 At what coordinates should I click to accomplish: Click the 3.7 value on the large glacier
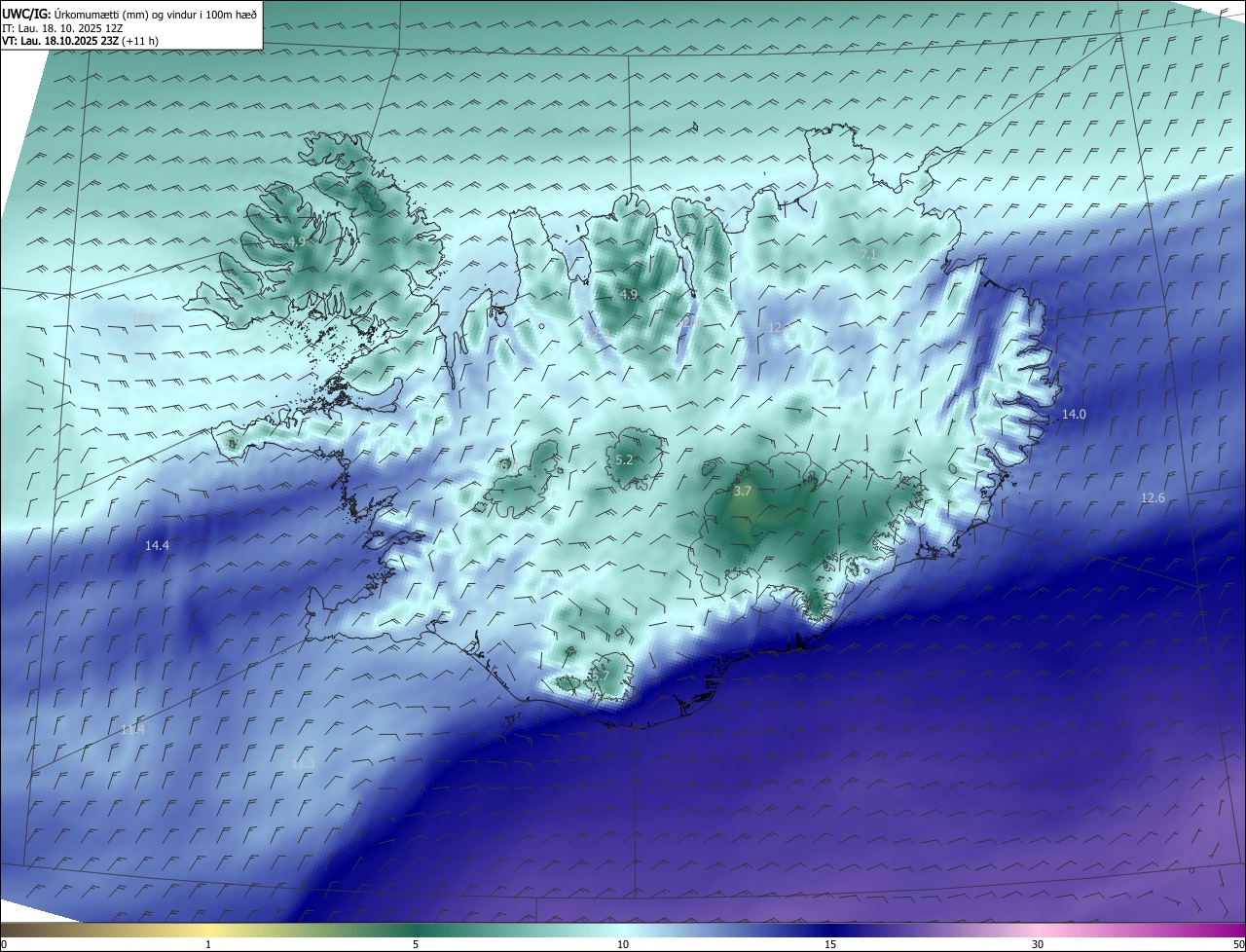coord(743,492)
